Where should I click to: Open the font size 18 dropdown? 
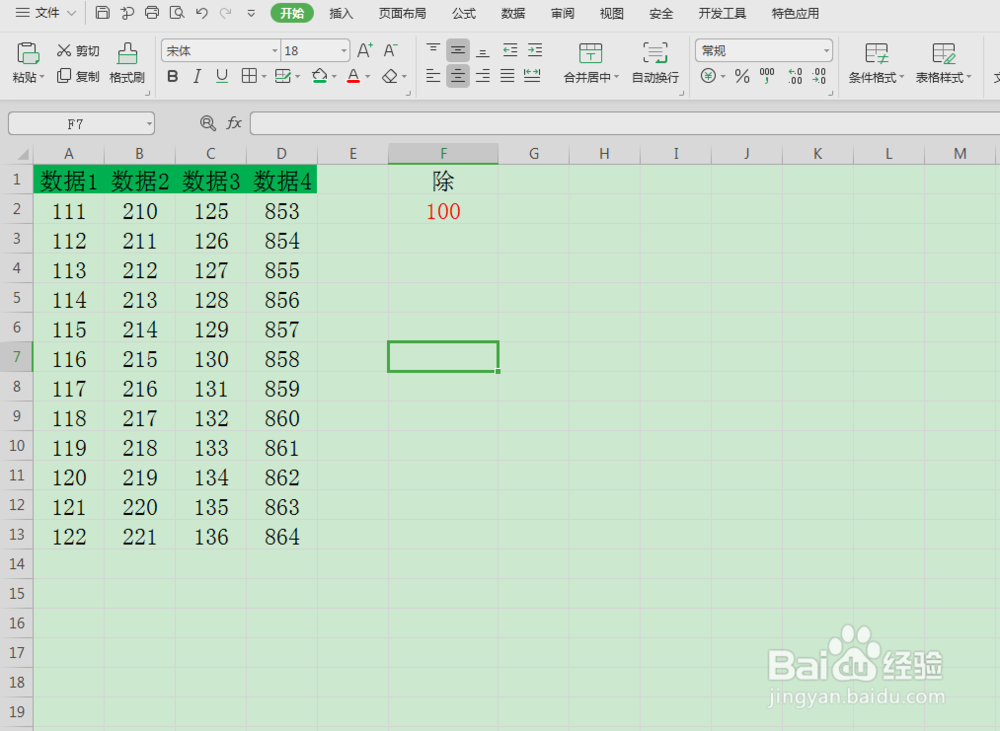(x=344, y=50)
